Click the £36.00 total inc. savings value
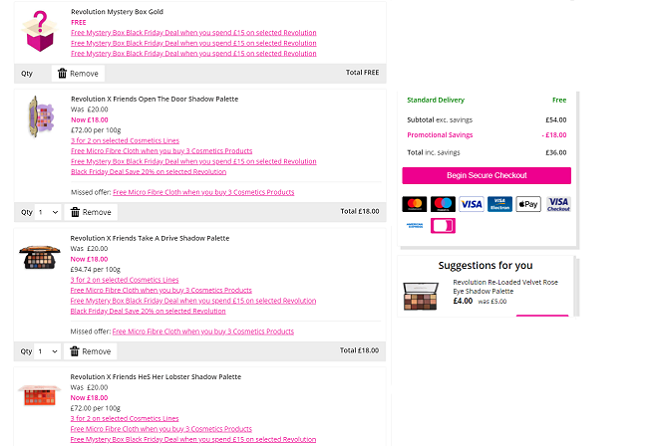650x446 pixels. coord(556,153)
